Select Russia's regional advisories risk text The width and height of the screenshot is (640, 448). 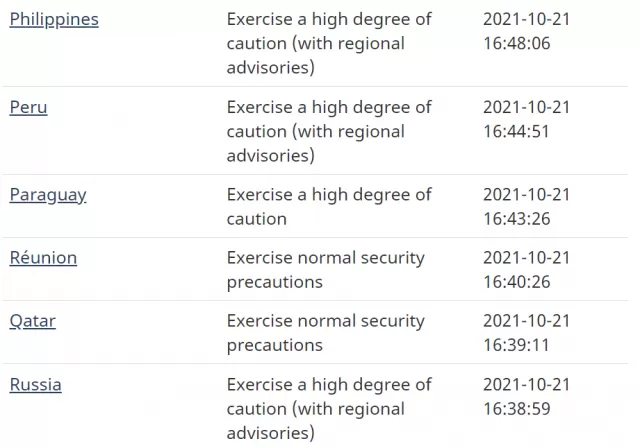pos(329,409)
